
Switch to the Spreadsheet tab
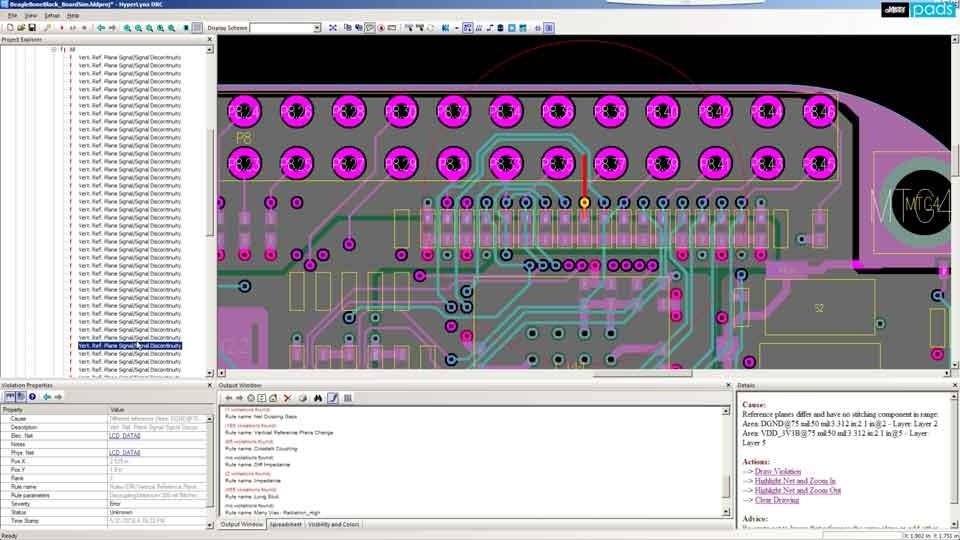[286, 525]
